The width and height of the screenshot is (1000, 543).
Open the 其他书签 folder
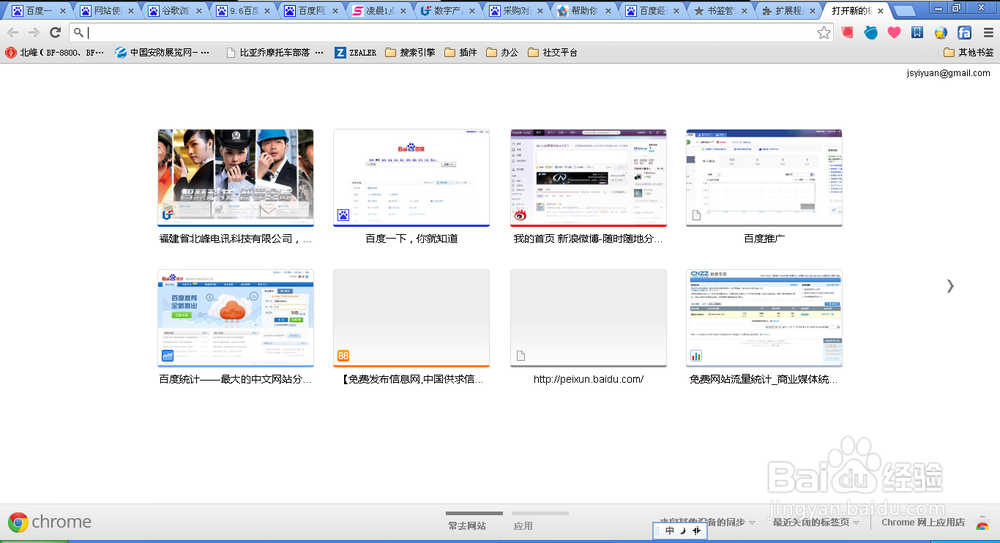point(968,52)
